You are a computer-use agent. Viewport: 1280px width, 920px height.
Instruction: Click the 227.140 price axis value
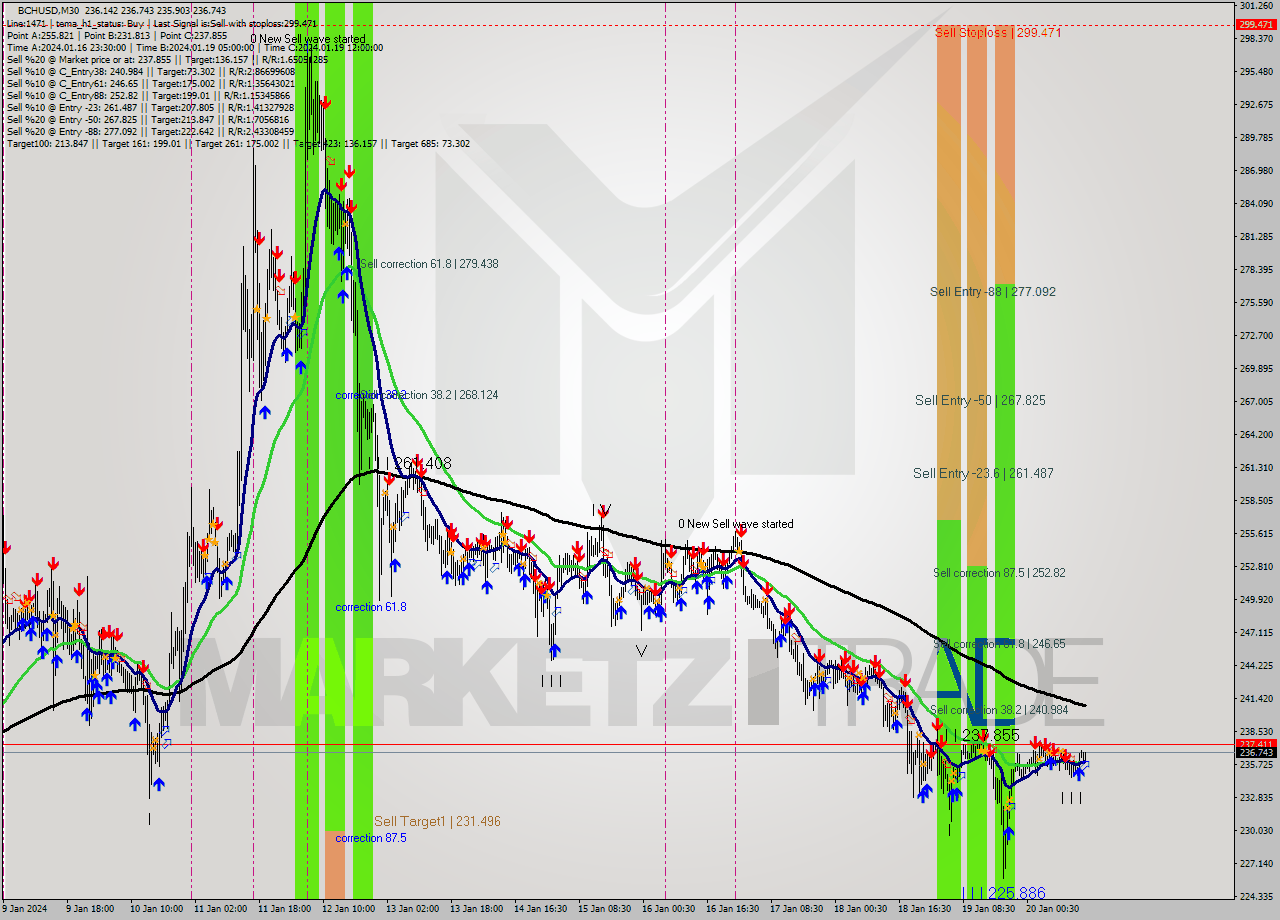(1257, 864)
